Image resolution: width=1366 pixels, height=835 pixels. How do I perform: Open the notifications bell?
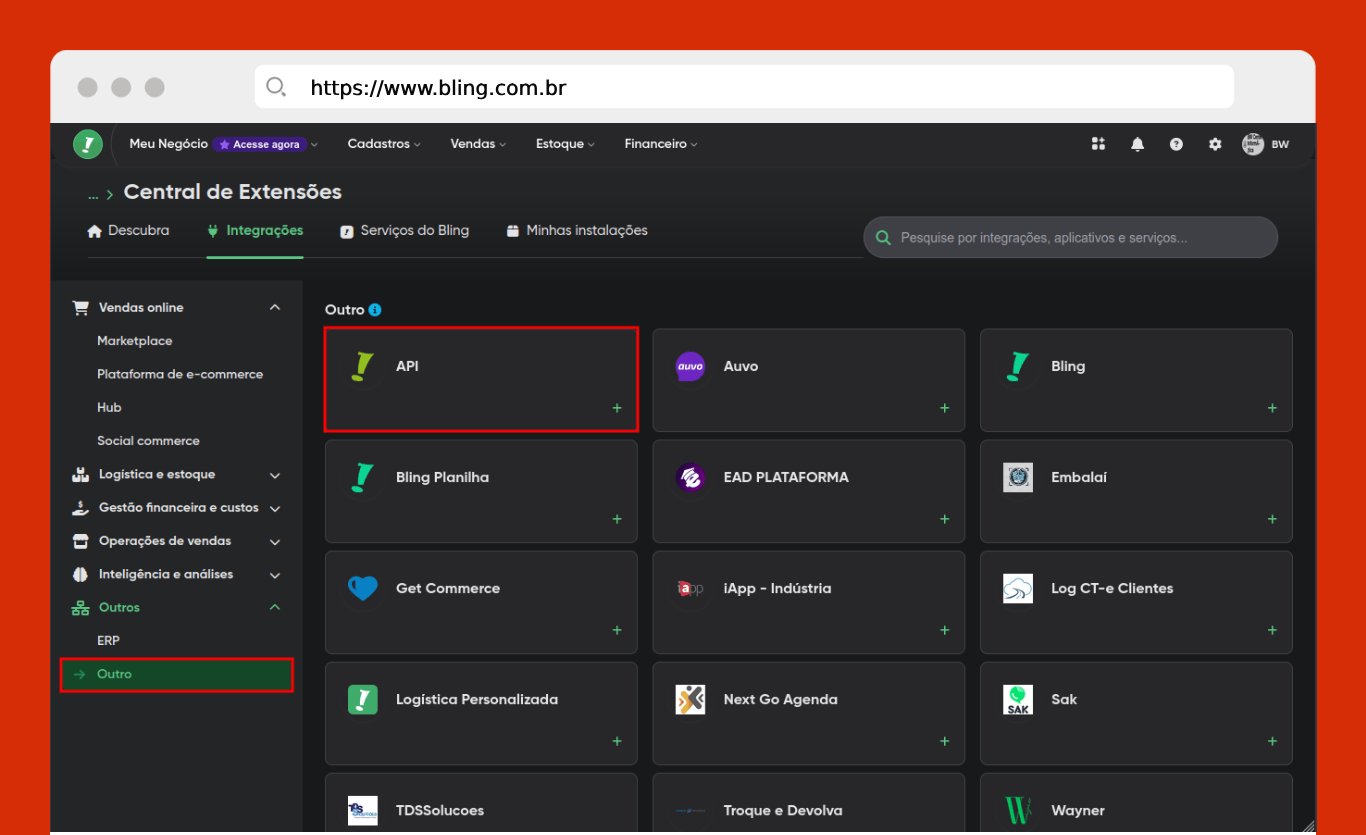1137,144
